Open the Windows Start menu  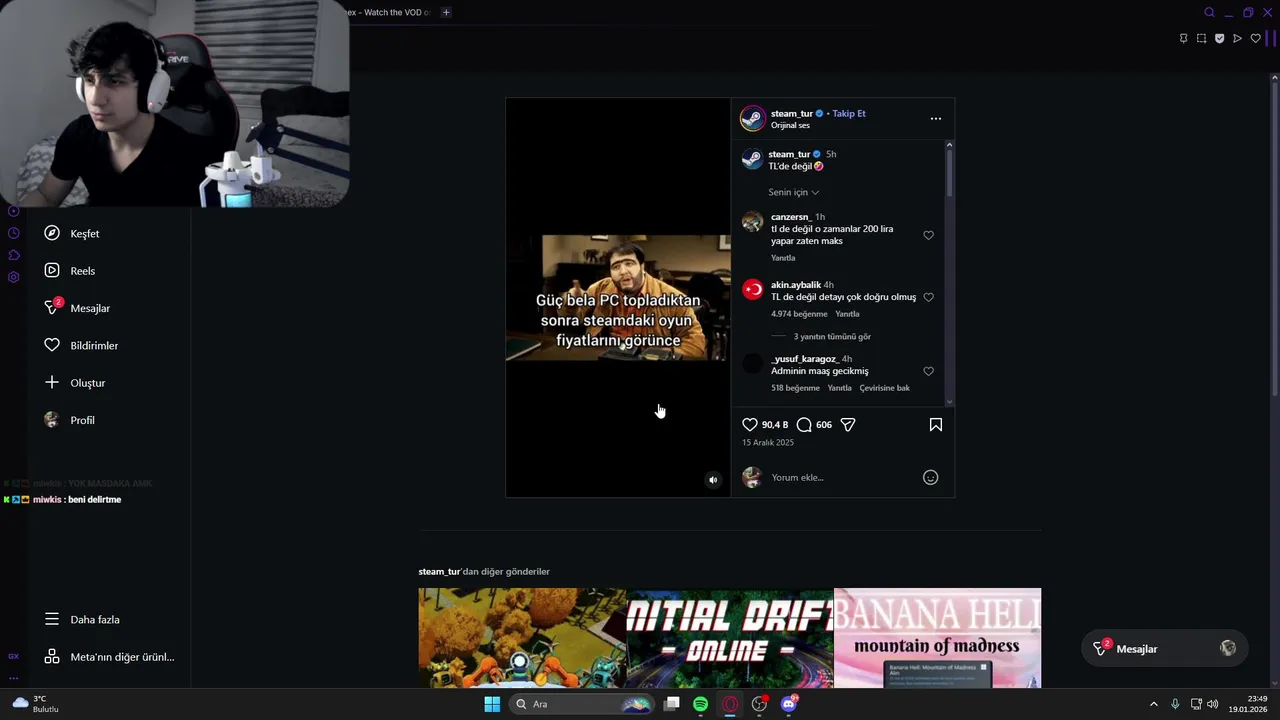point(492,704)
